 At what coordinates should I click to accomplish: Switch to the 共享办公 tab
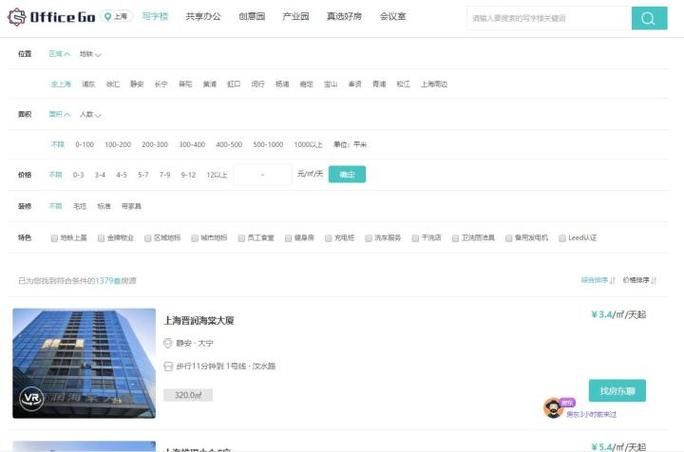203,17
